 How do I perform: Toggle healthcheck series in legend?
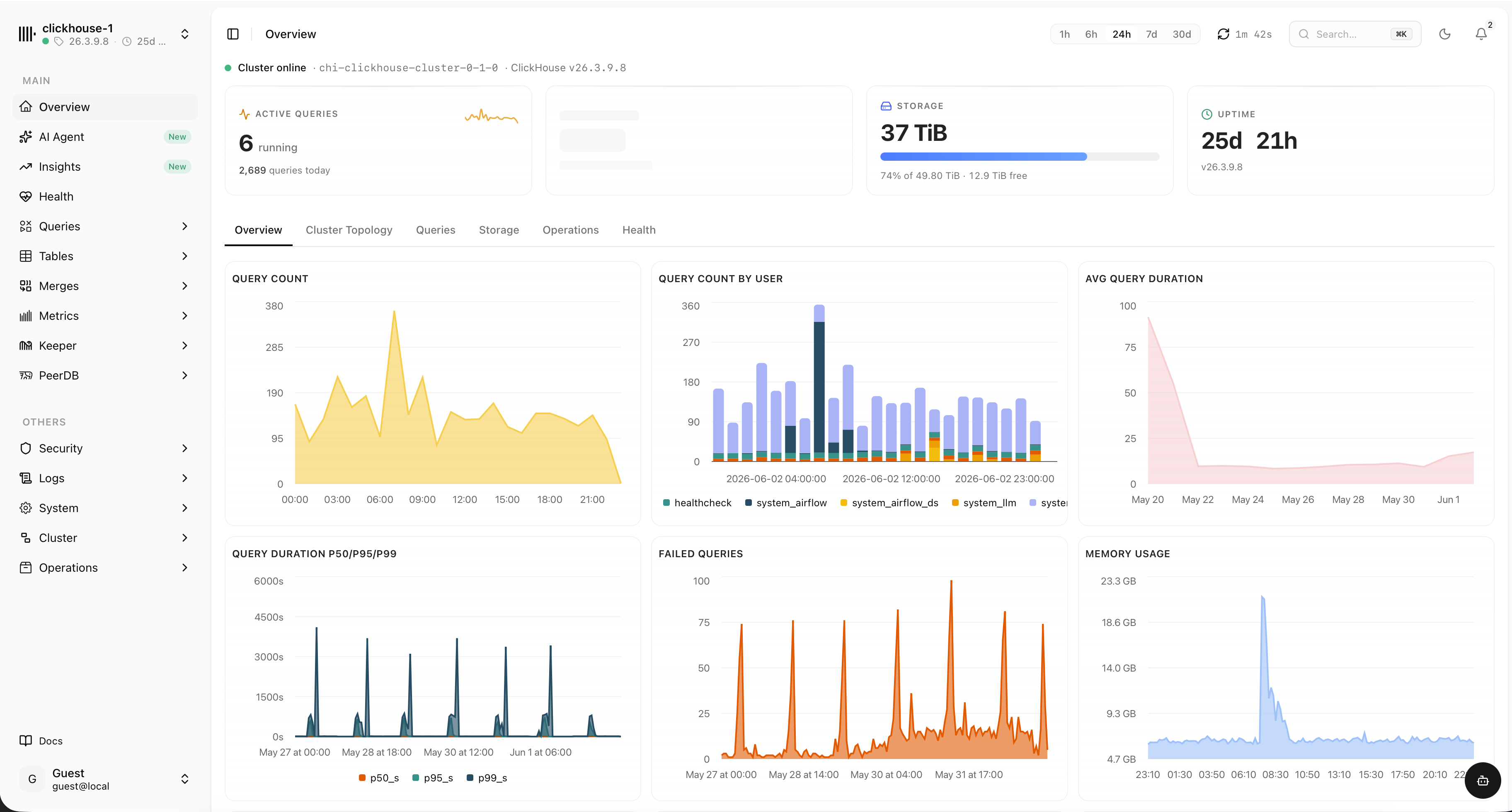tap(697, 503)
